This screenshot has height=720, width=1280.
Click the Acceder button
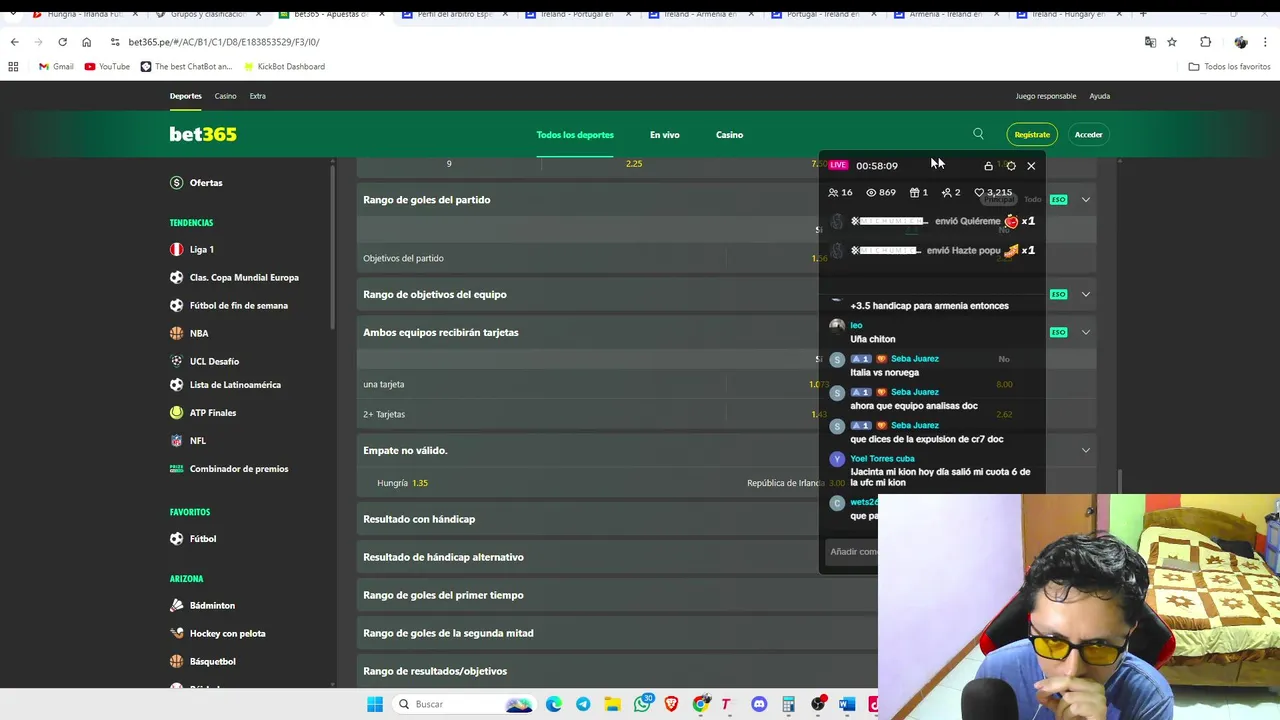click(1089, 134)
